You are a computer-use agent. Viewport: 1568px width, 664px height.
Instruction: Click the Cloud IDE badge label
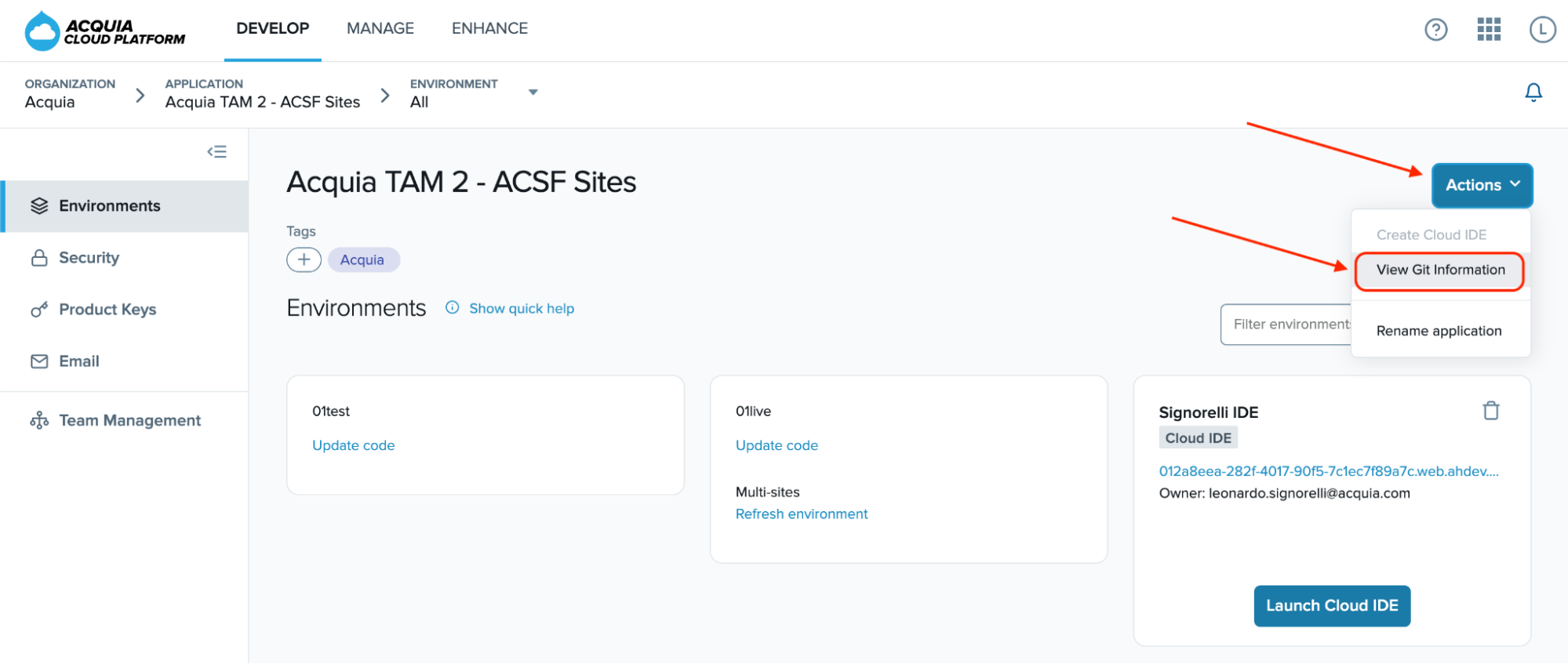pyautogui.click(x=1198, y=438)
